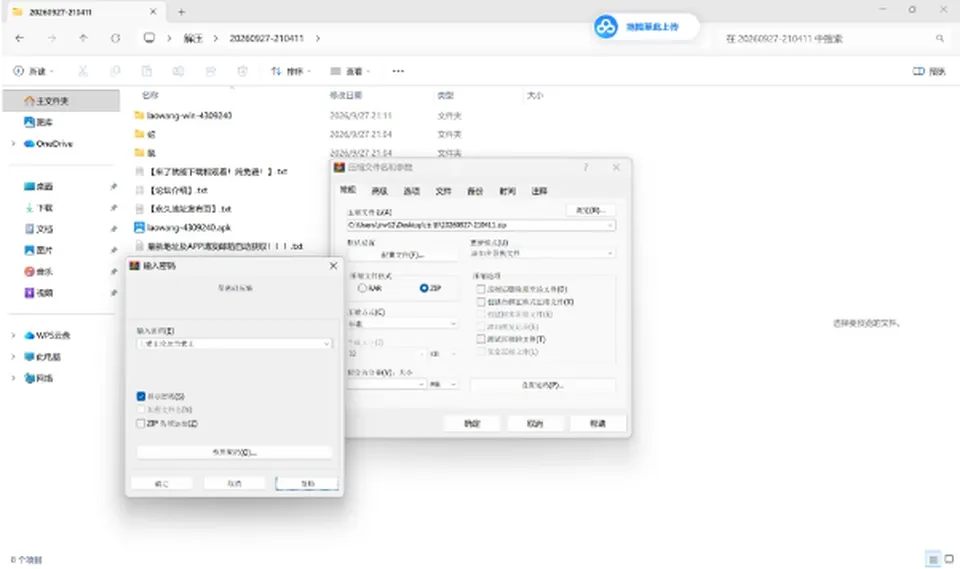
Task: Open the View (查看) dropdown in toolbar
Action: pos(350,71)
